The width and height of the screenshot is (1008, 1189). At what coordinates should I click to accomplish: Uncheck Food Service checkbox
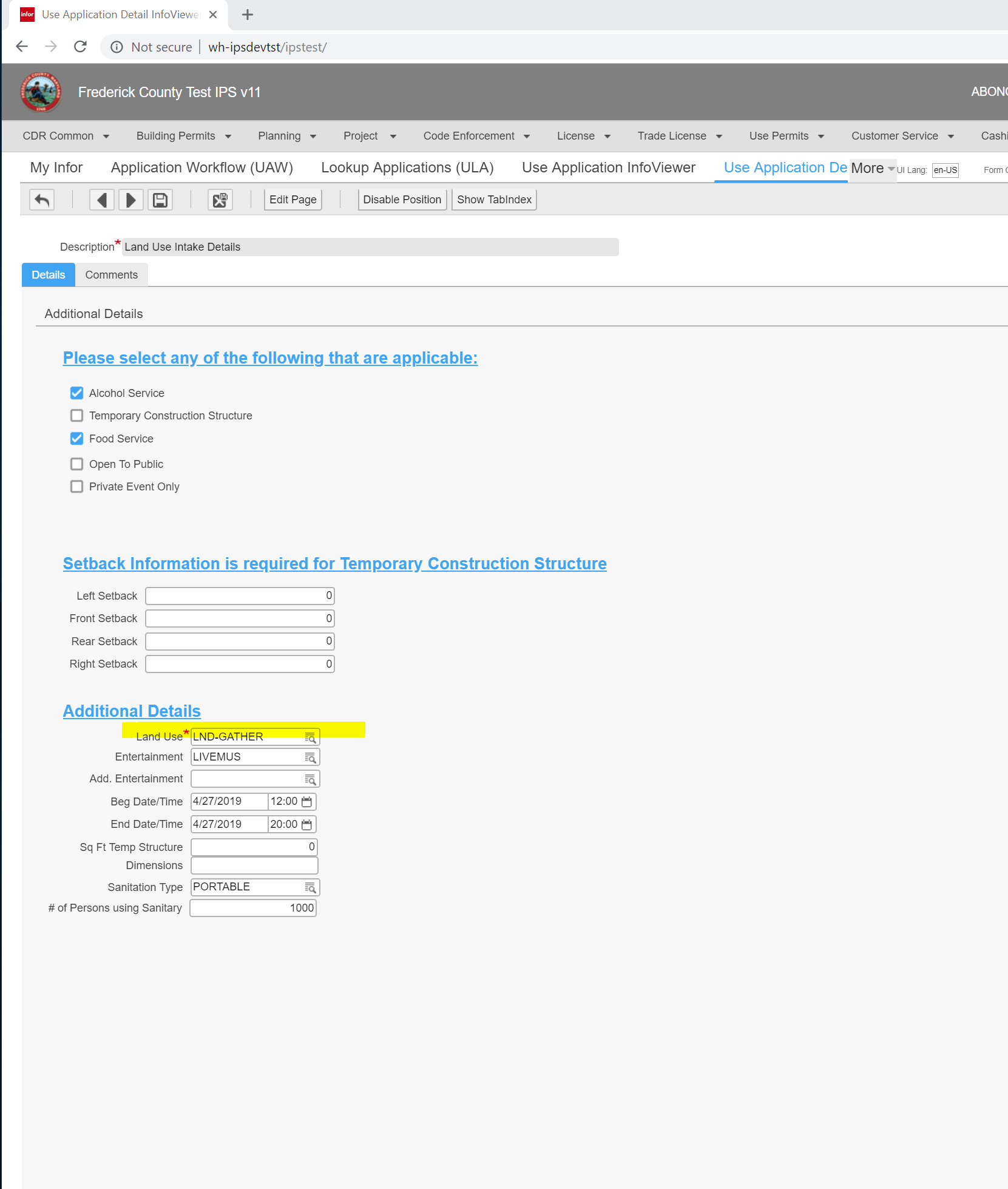(x=76, y=438)
